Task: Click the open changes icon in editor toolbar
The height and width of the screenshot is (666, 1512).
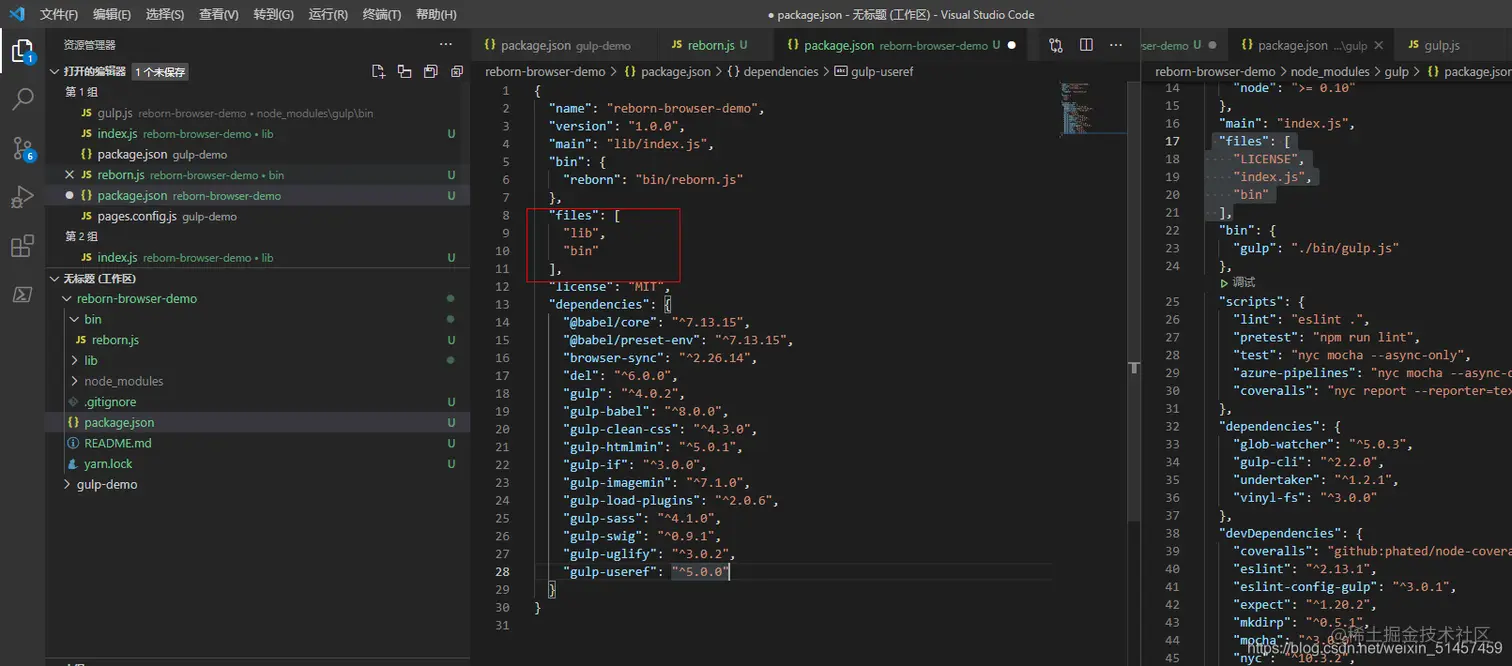Action: pyautogui.click(x=1056, y=45)
